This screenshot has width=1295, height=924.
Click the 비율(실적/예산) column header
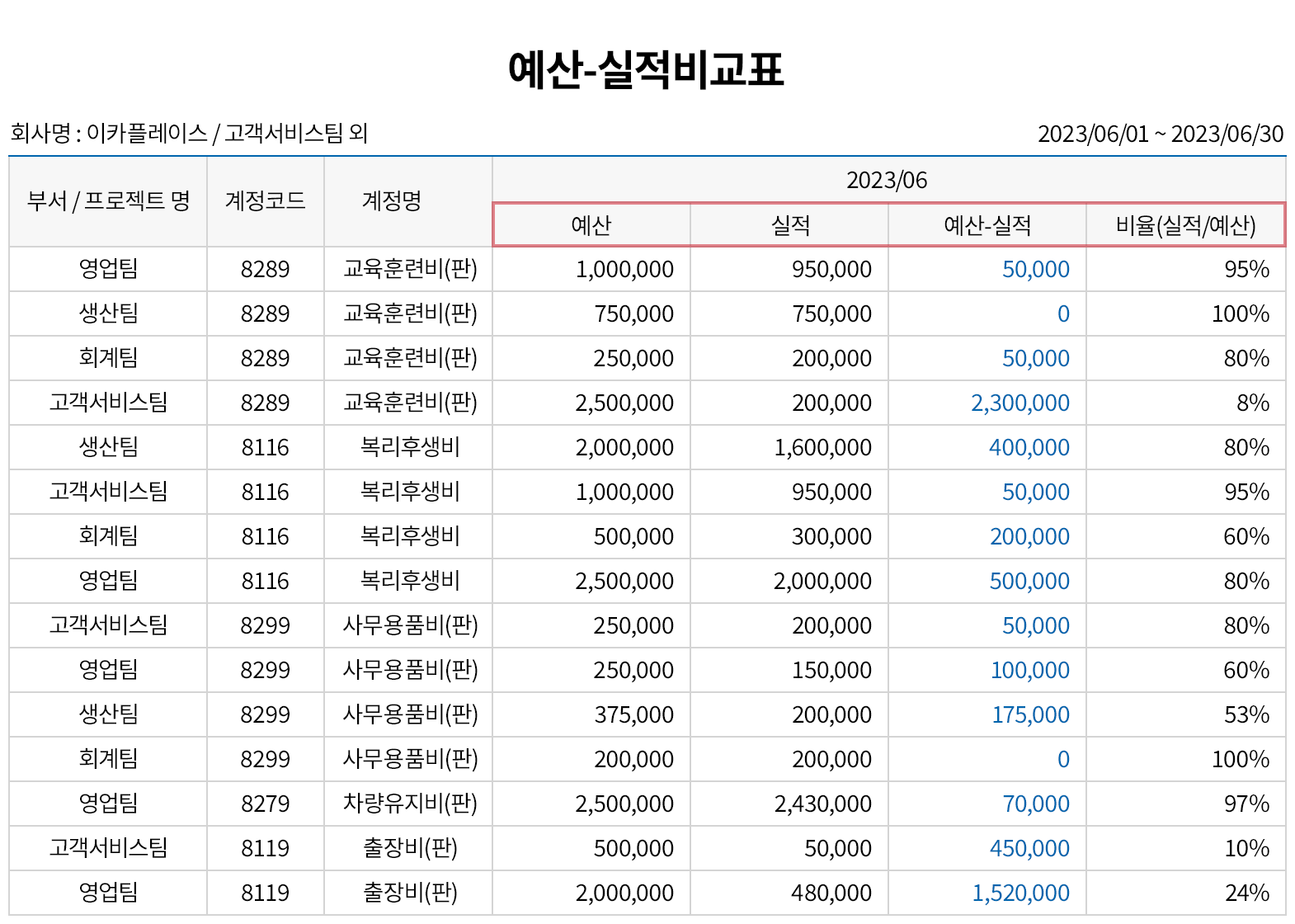(1185, 224)
